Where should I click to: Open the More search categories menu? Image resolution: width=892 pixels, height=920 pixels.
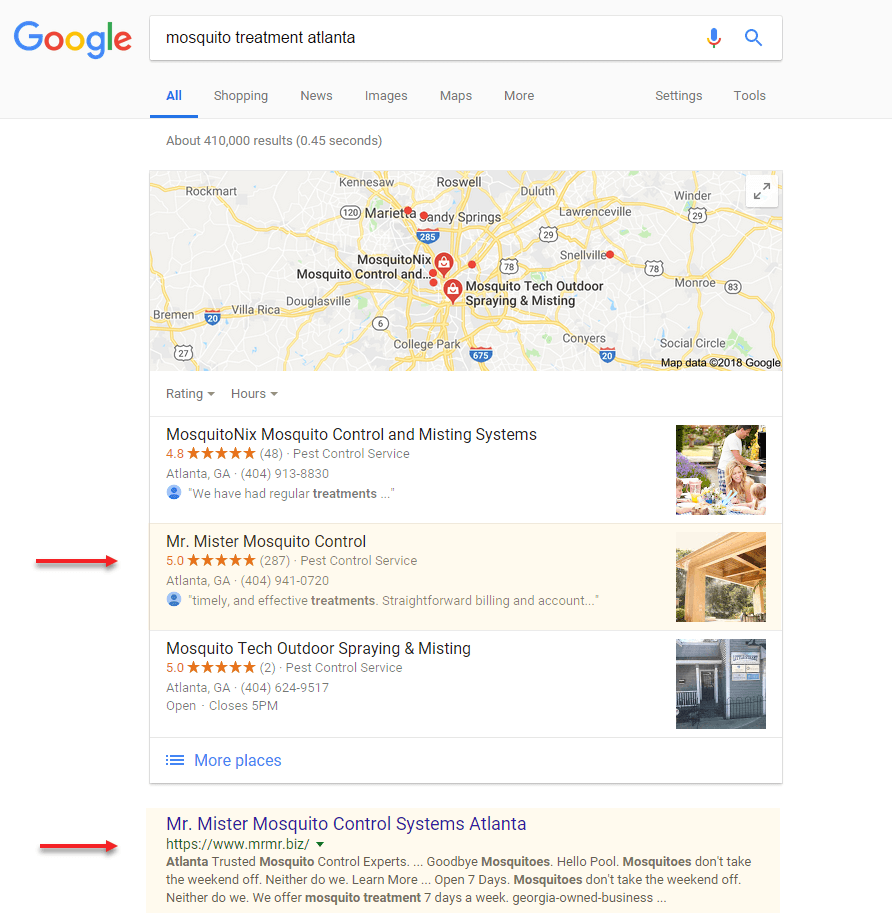[519, 96]
